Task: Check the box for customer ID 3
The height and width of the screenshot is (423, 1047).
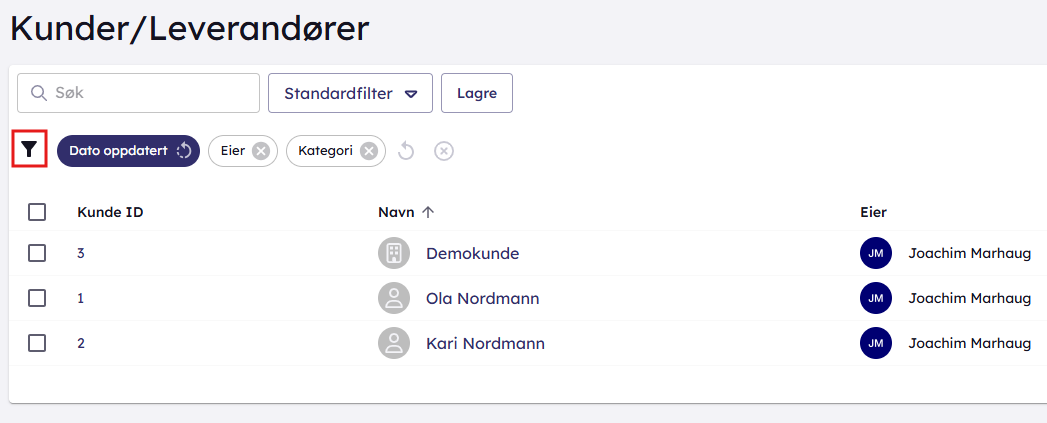Action: click(37, 253)
